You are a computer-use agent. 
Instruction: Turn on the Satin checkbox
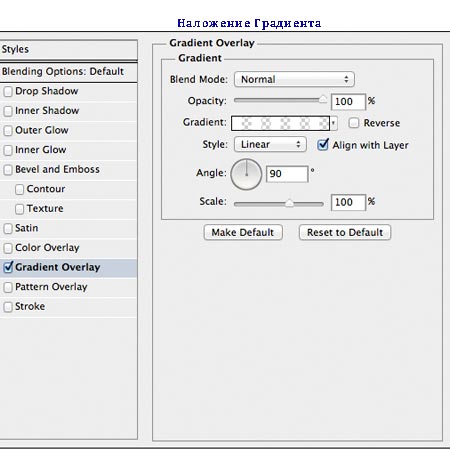coord(8,228)
